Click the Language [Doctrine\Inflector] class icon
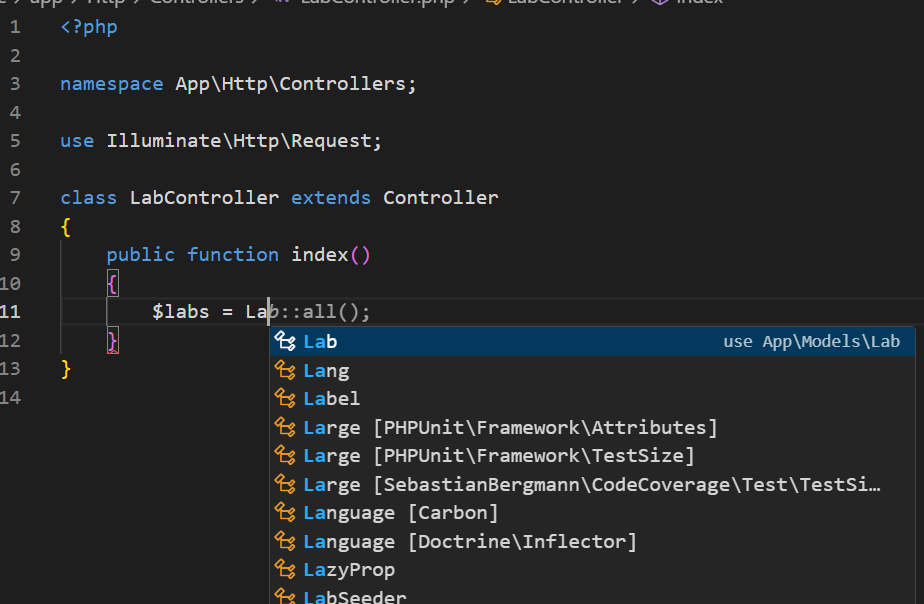The image size is (924, 604). click(285, 541)
